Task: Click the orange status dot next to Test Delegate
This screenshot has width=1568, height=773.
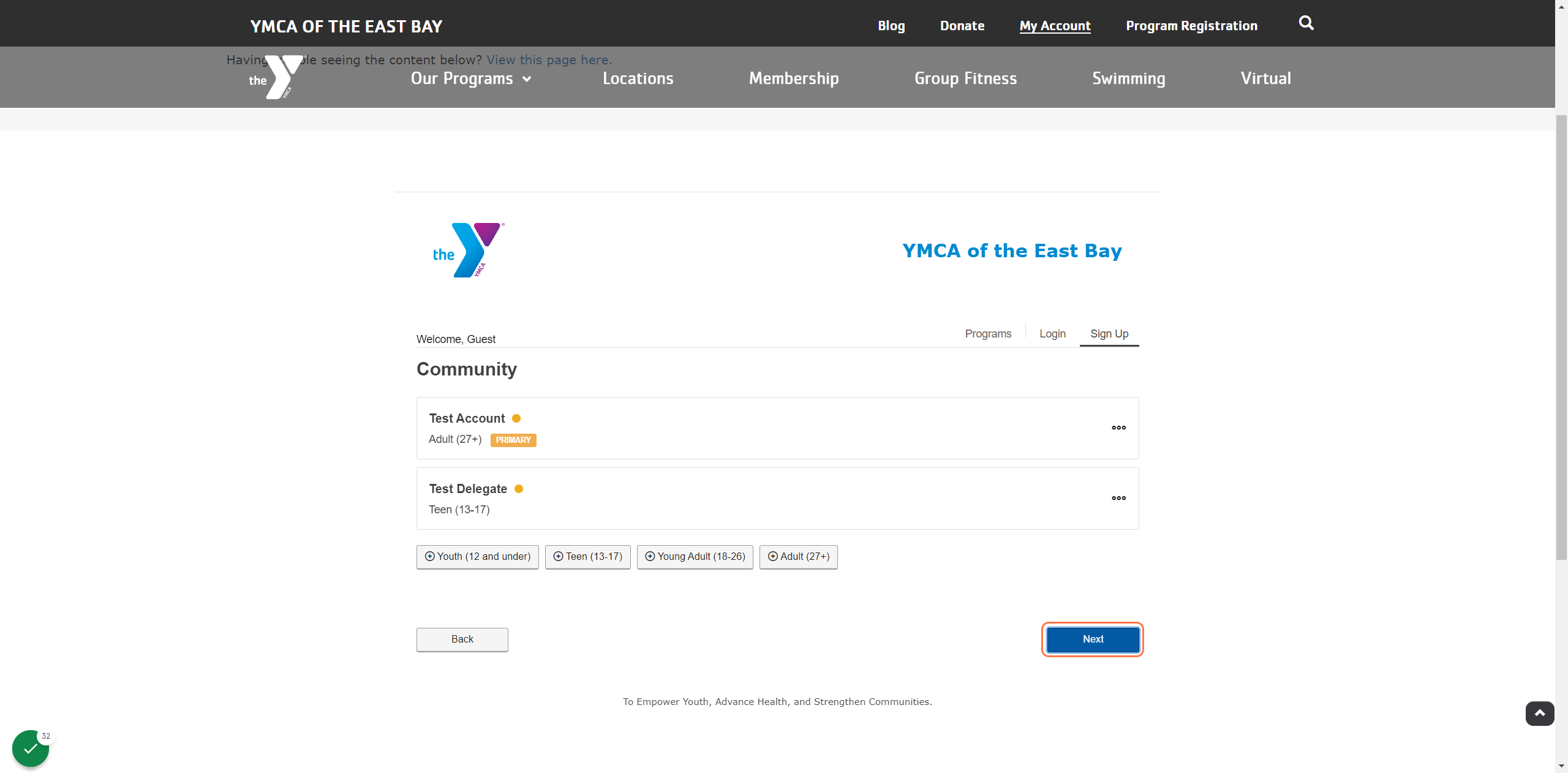Action: click(x=519, y=489)
